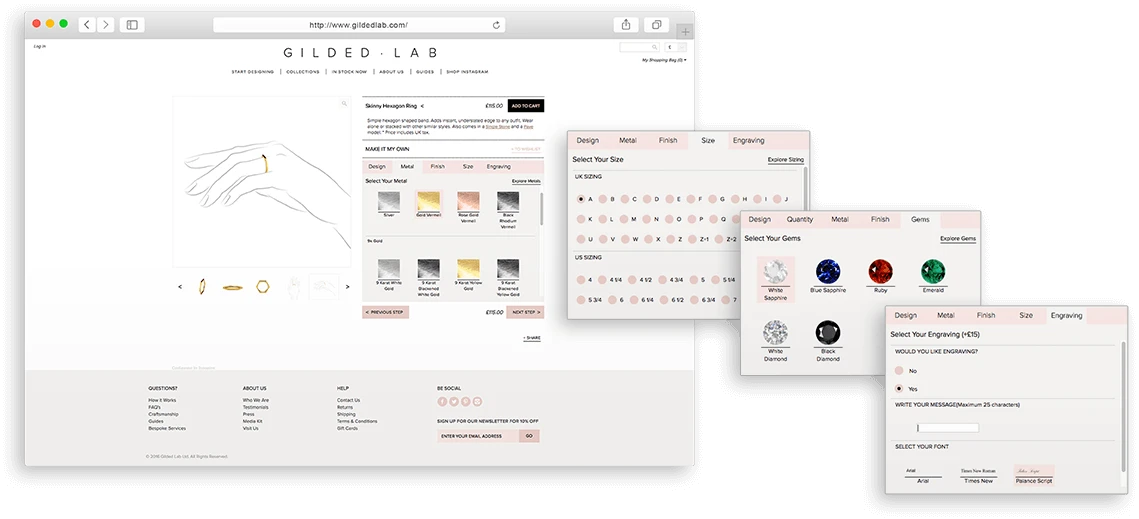Select Arial engraving font
Image resolution: width=1139 pixels, height=519 pixels.
click(923, 475)
